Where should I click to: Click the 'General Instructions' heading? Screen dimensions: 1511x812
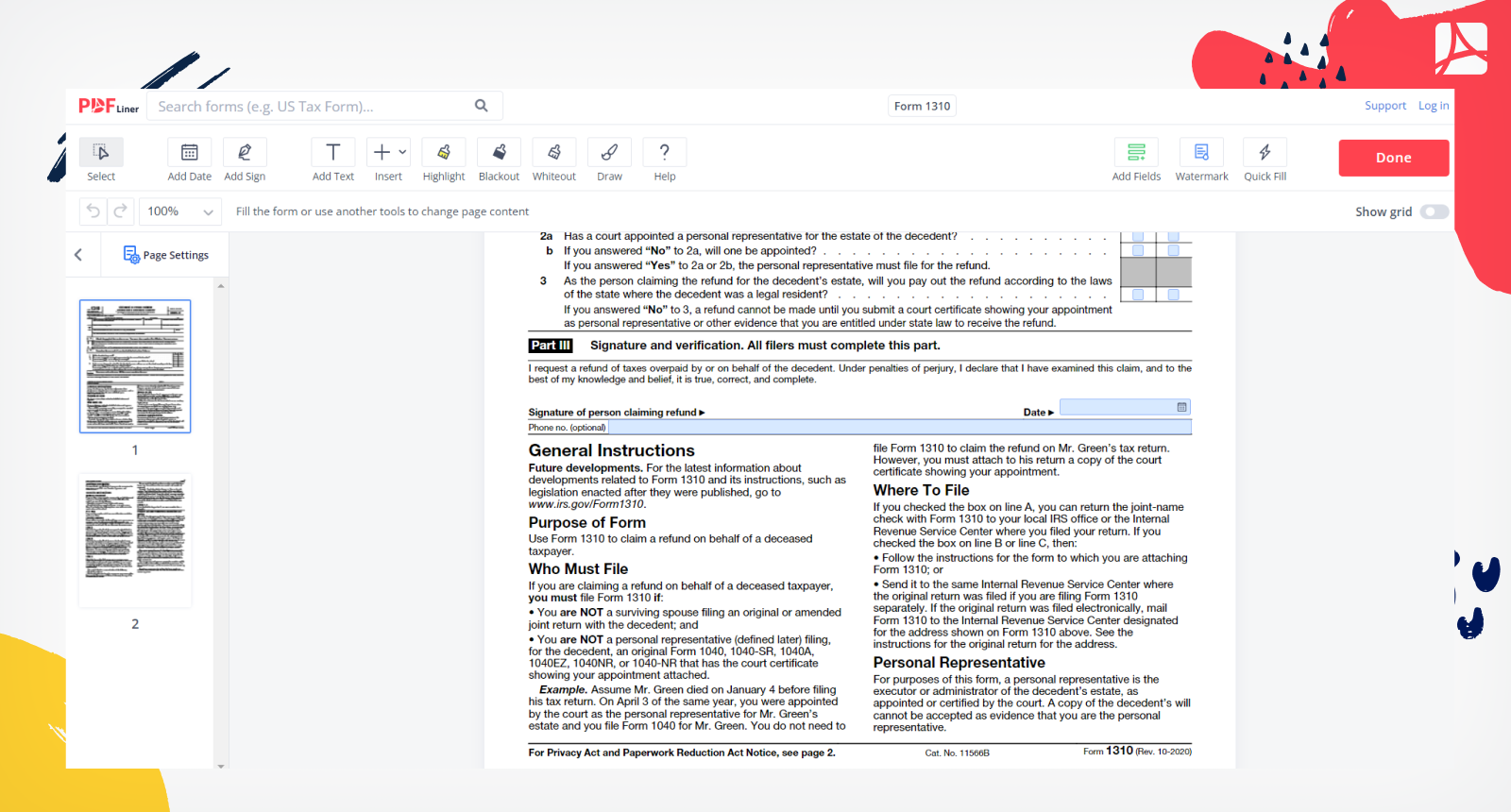click(611, 450)
